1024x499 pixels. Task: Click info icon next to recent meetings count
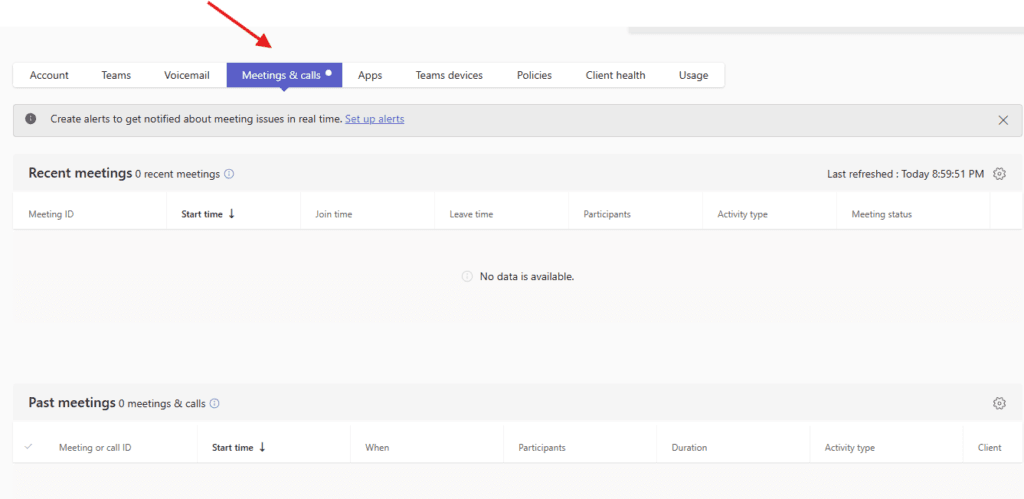tap(229, 174)
